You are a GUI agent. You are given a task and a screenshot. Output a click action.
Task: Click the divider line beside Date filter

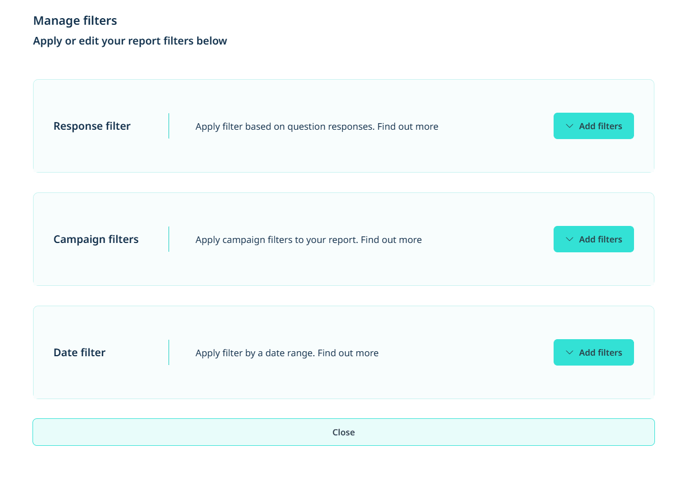tap(168, 352)
